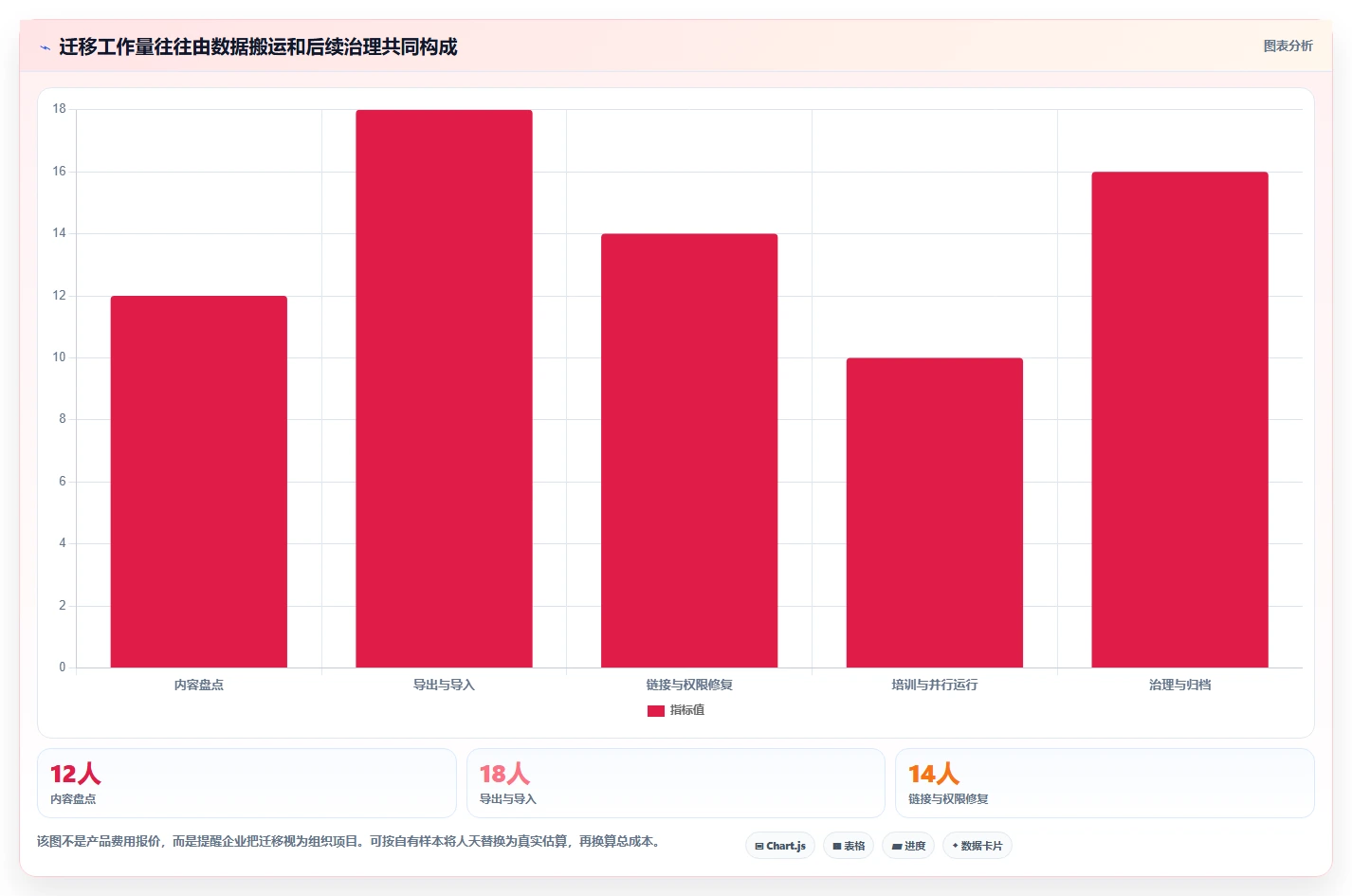
Task: Click the y-axis value 18
Action: pos(60,109)
